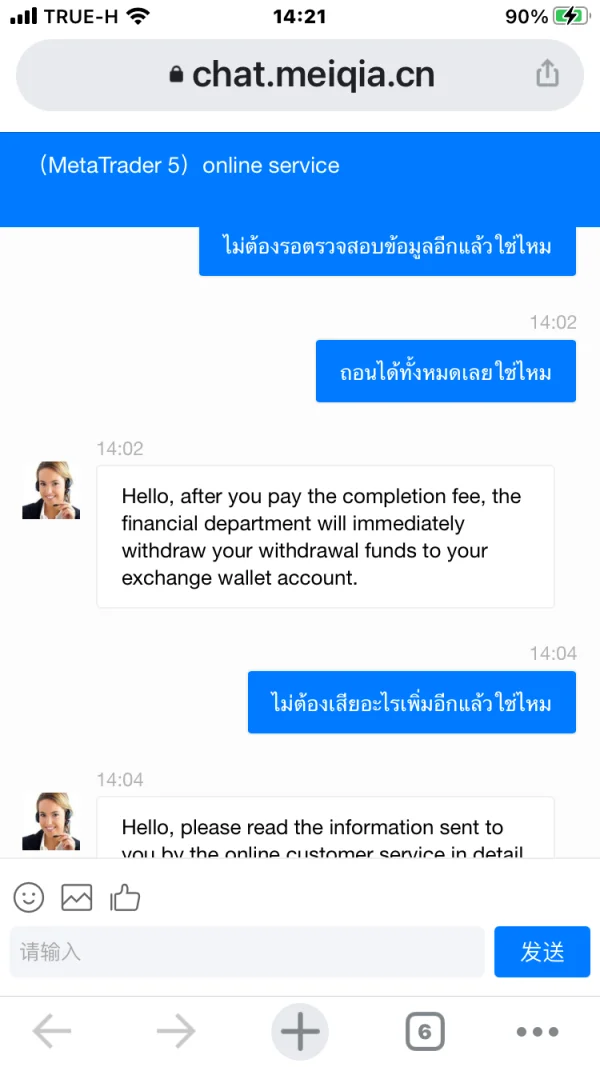Tap the thumbs-up rating icon

(x=125, y=897)
